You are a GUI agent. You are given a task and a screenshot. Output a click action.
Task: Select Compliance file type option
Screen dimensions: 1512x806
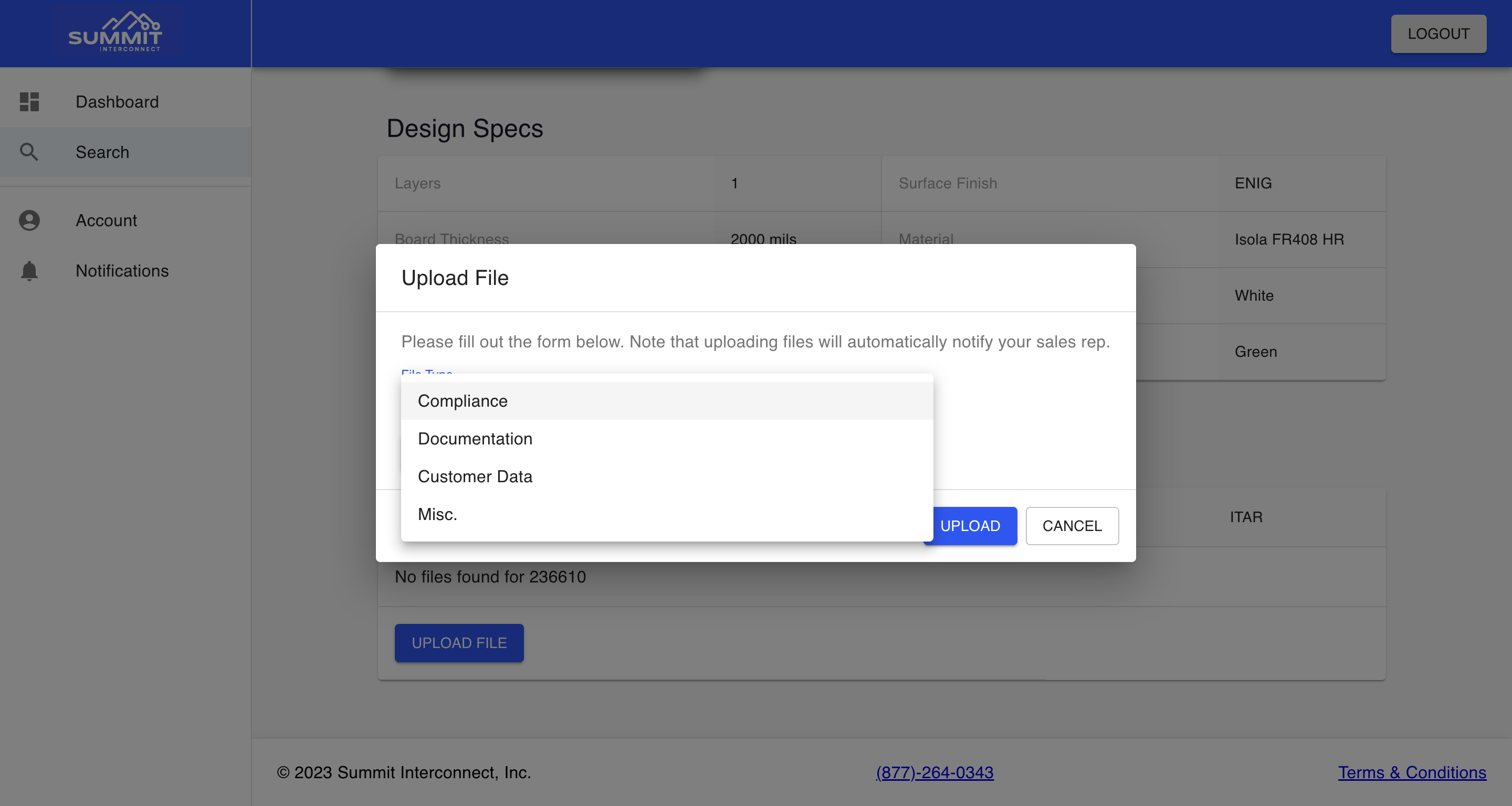(667, 401)
